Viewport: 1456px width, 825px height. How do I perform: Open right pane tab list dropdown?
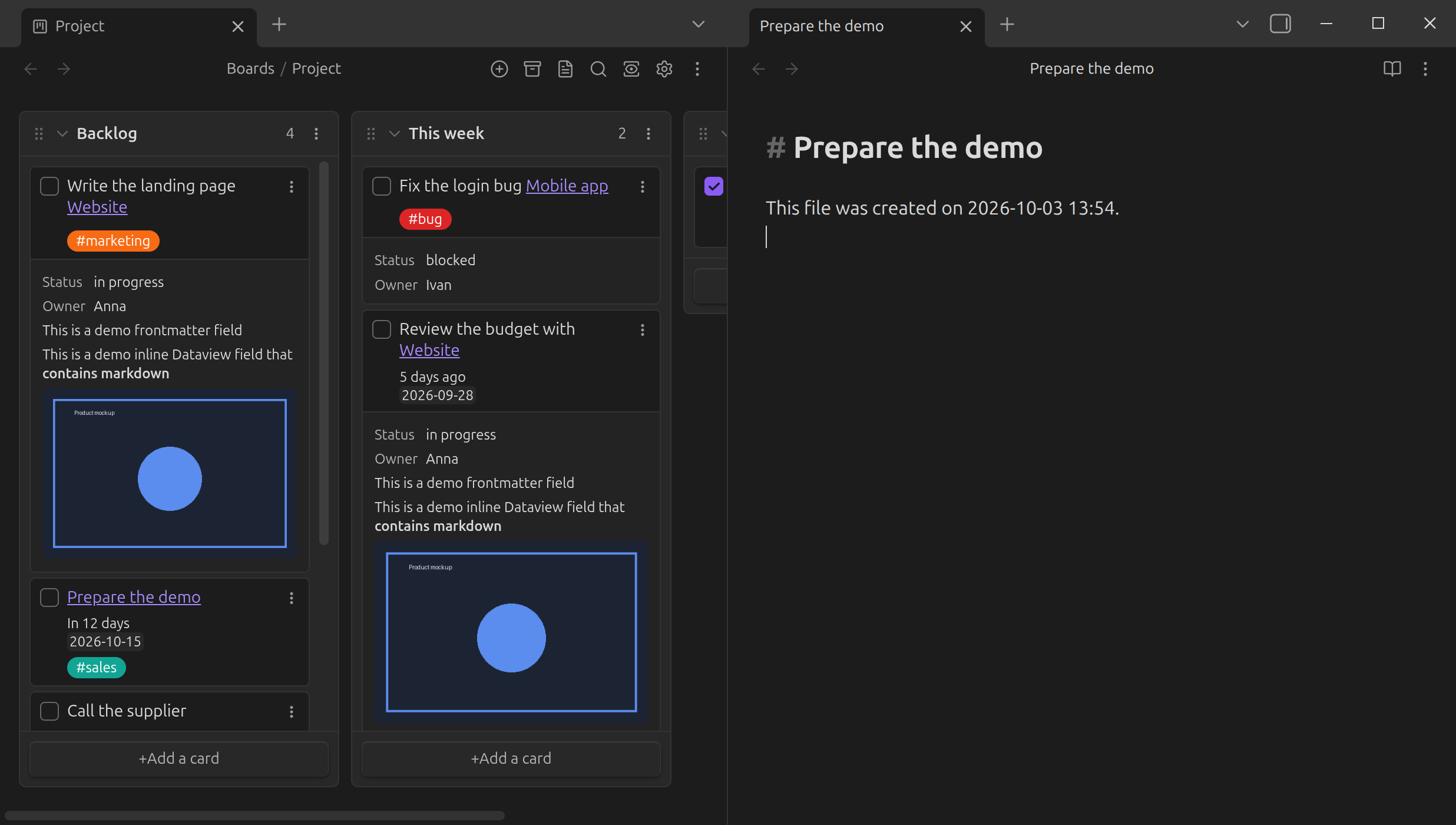1243,24
